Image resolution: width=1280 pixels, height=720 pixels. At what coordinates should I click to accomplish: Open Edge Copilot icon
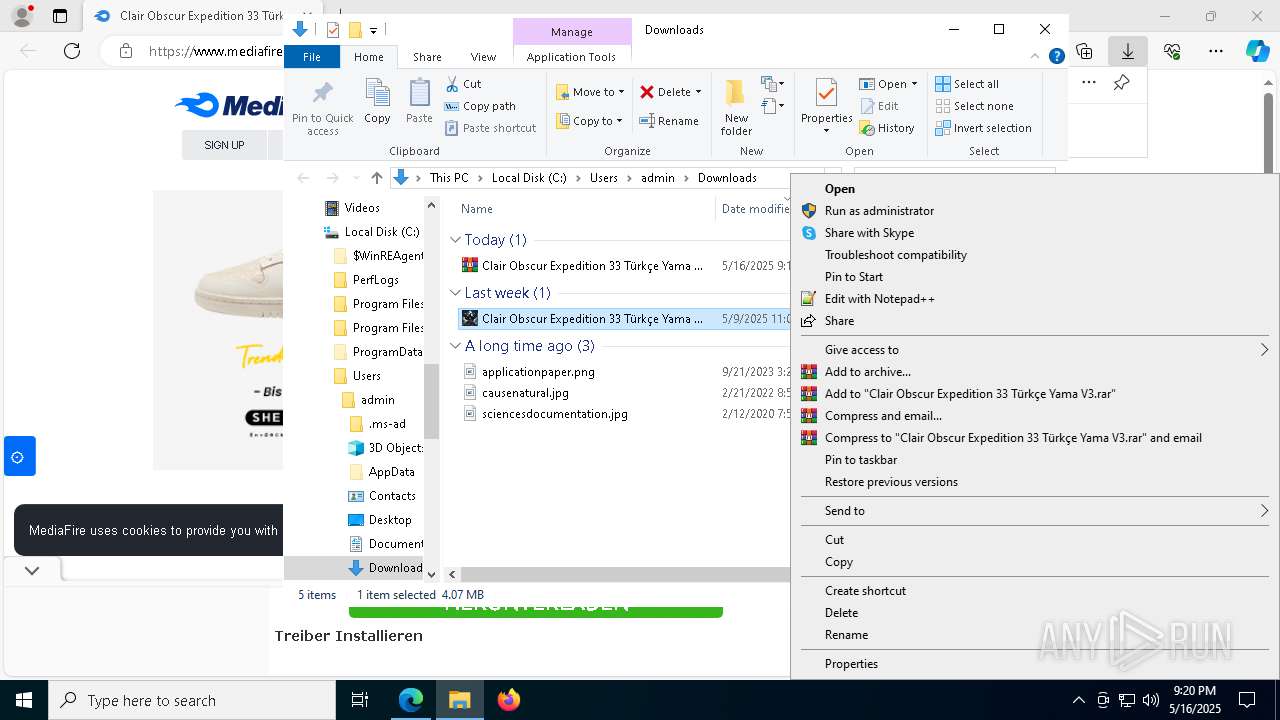click(x=1258, y=51)
